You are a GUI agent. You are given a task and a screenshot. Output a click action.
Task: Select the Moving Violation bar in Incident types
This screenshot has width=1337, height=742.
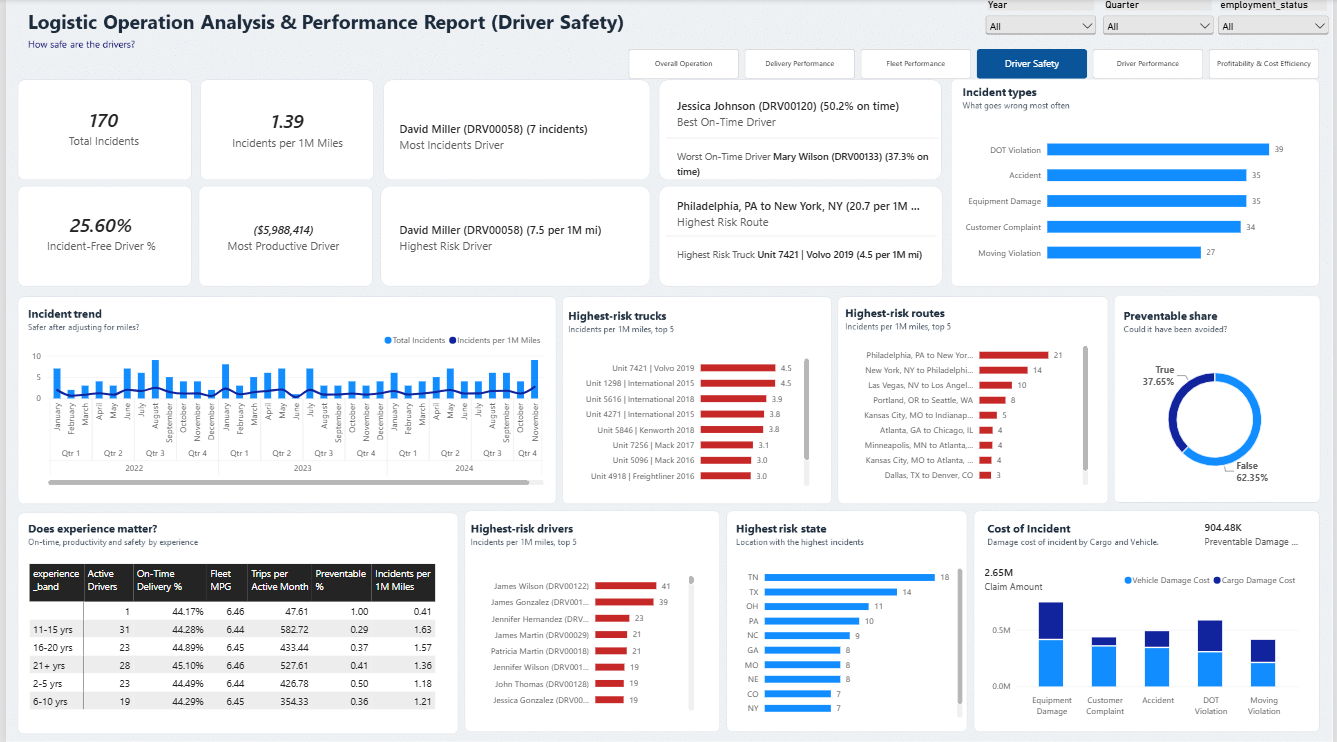(x=1126, y=253)
